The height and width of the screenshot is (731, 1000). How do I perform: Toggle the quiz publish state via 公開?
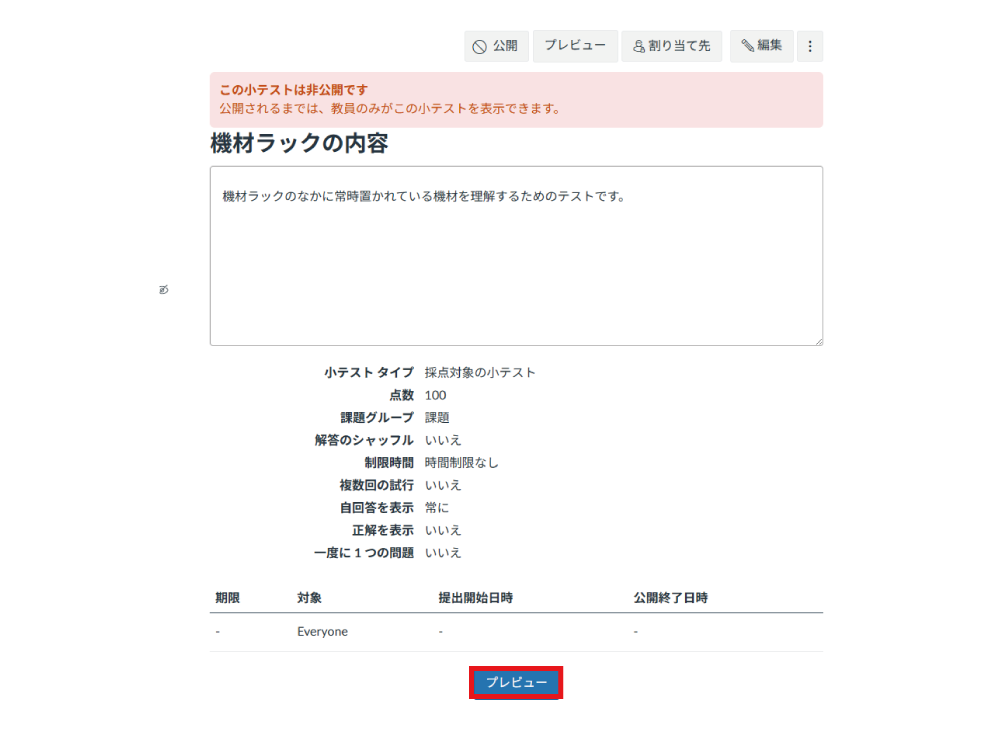[496, 45]
